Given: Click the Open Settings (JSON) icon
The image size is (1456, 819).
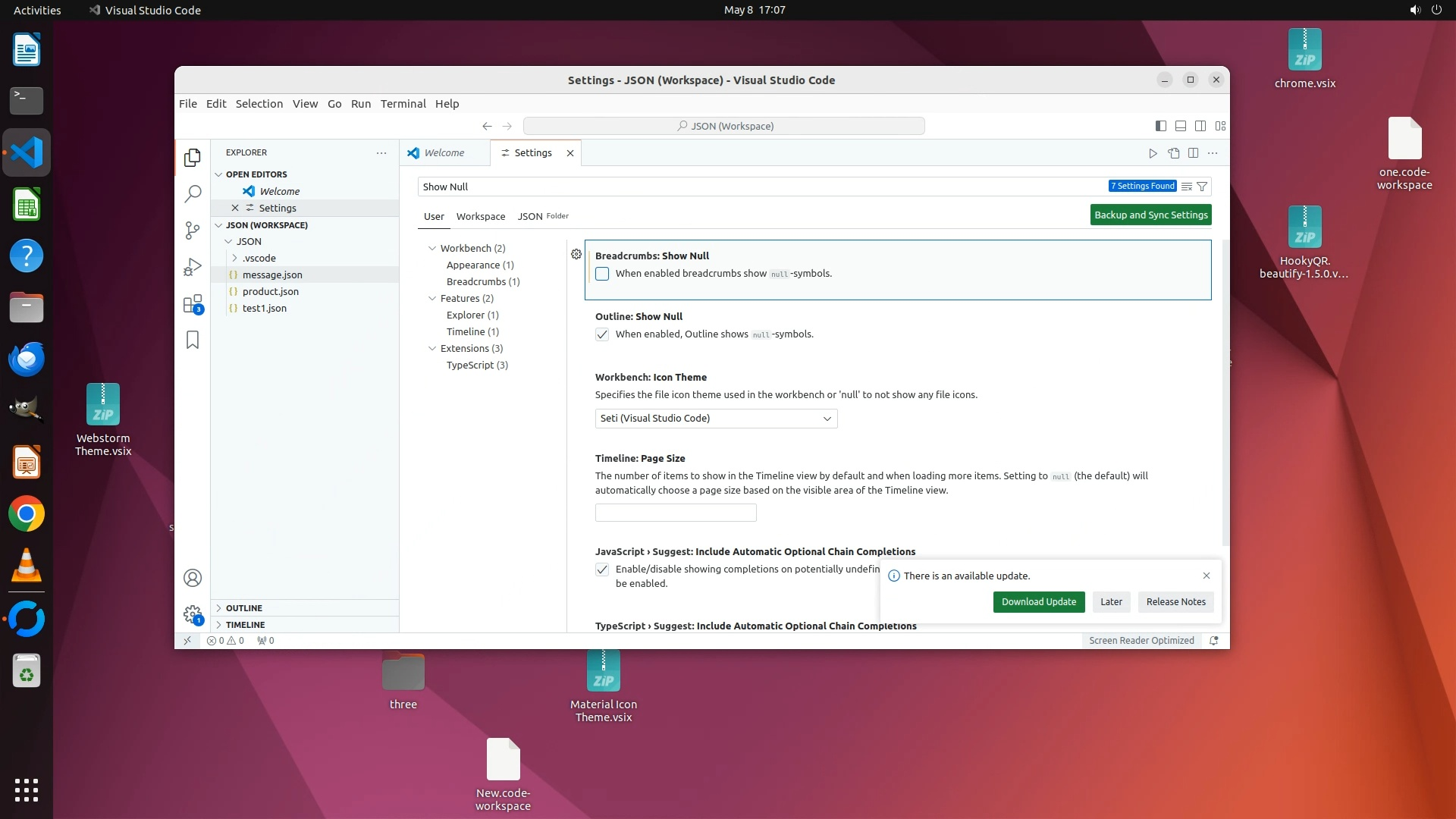Looking at the screenshot, I should click(x=1173, y=153).
